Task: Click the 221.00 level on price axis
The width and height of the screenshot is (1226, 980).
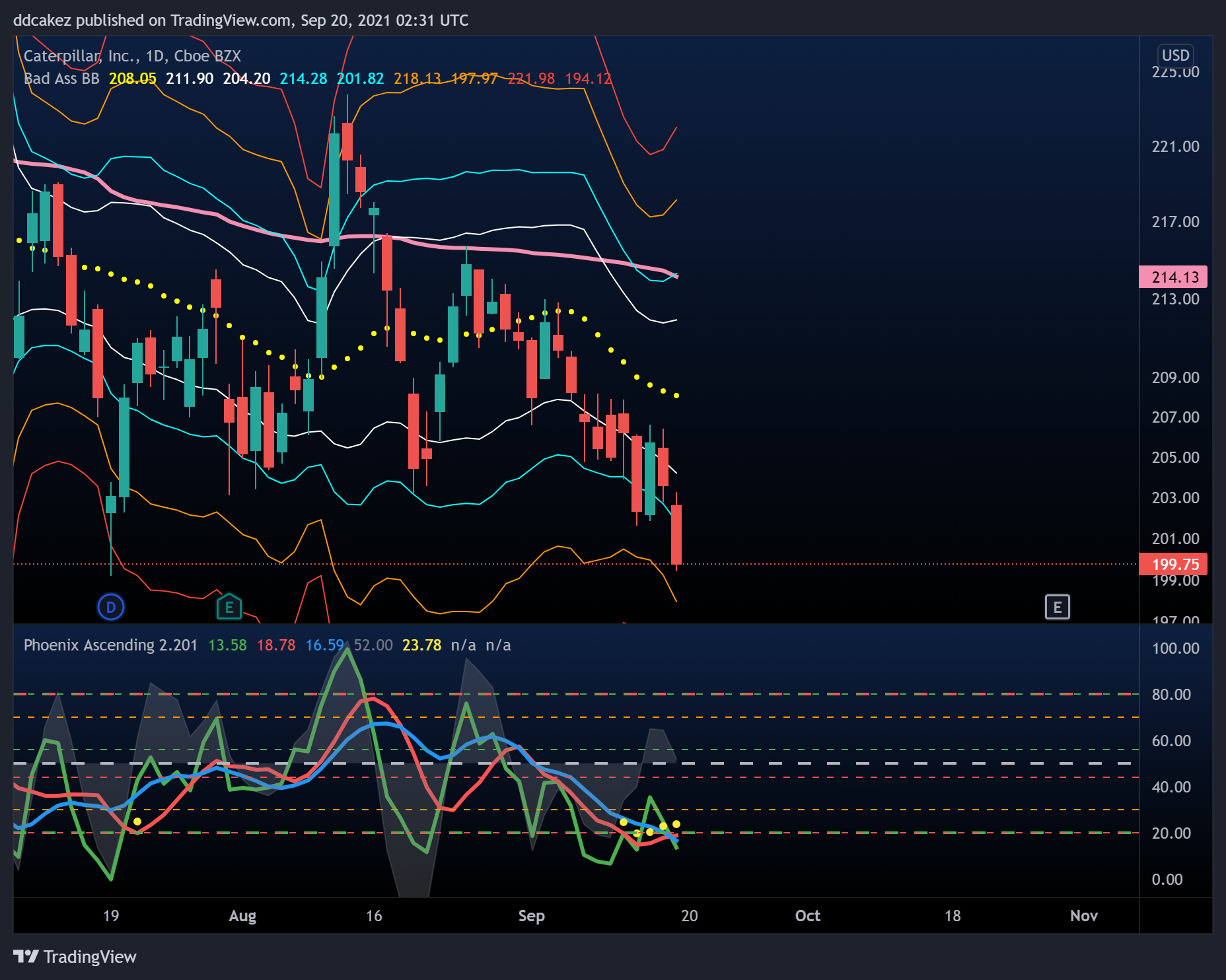Action: coord(1175,147)
